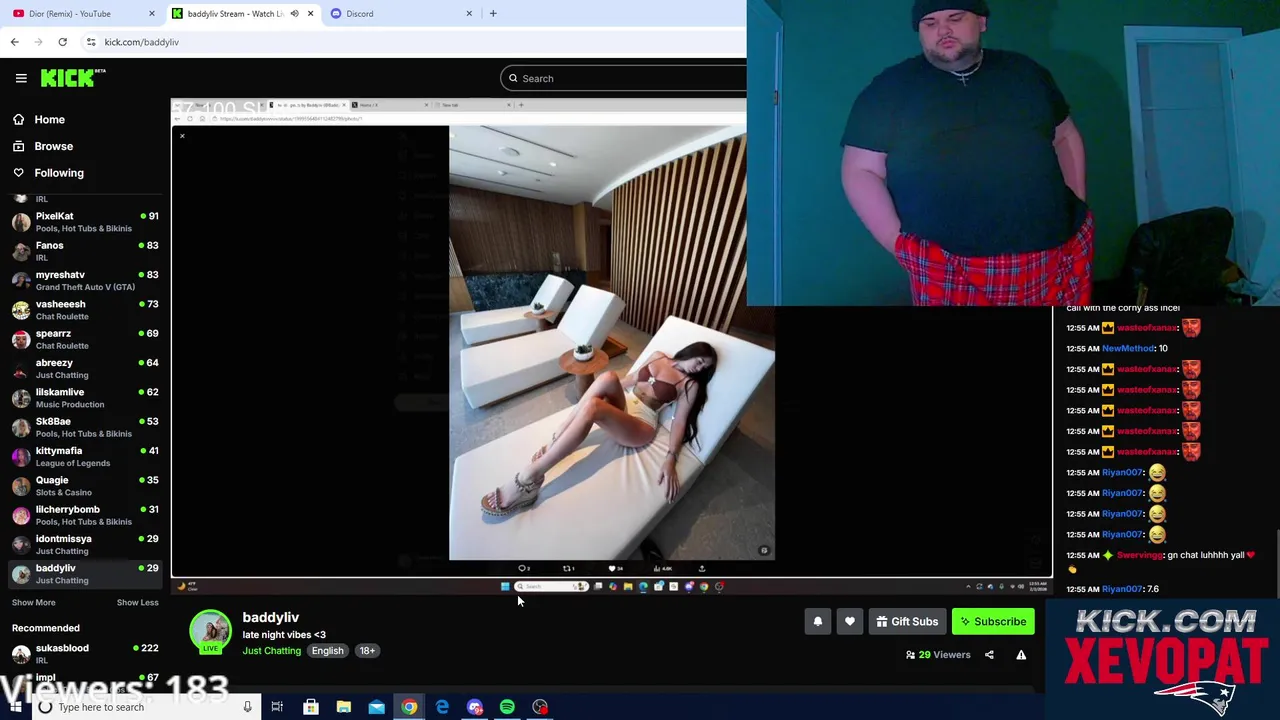Toggle notification bell for baddyliv
Viewport: 1280px width, 720px height.
point(817,622)
